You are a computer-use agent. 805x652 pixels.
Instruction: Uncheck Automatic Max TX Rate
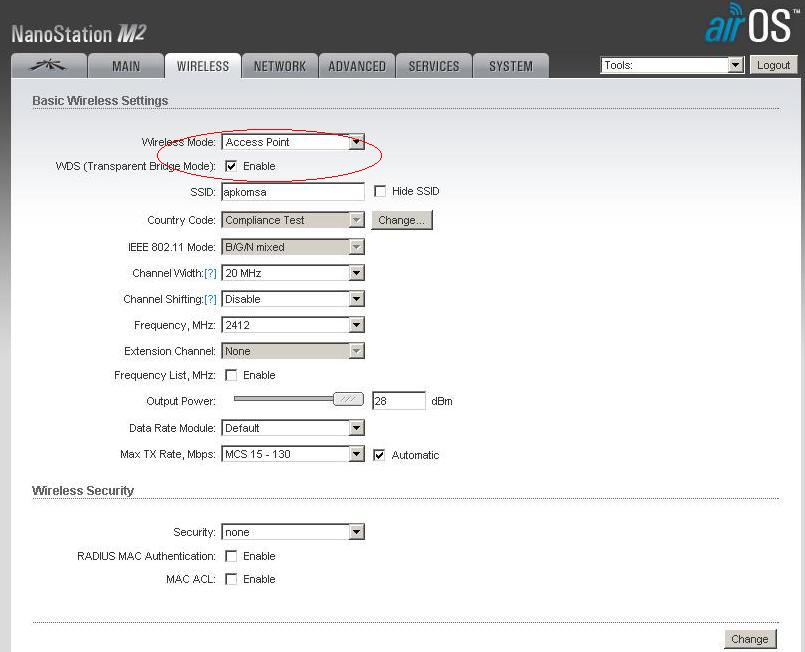click(379, 455)
